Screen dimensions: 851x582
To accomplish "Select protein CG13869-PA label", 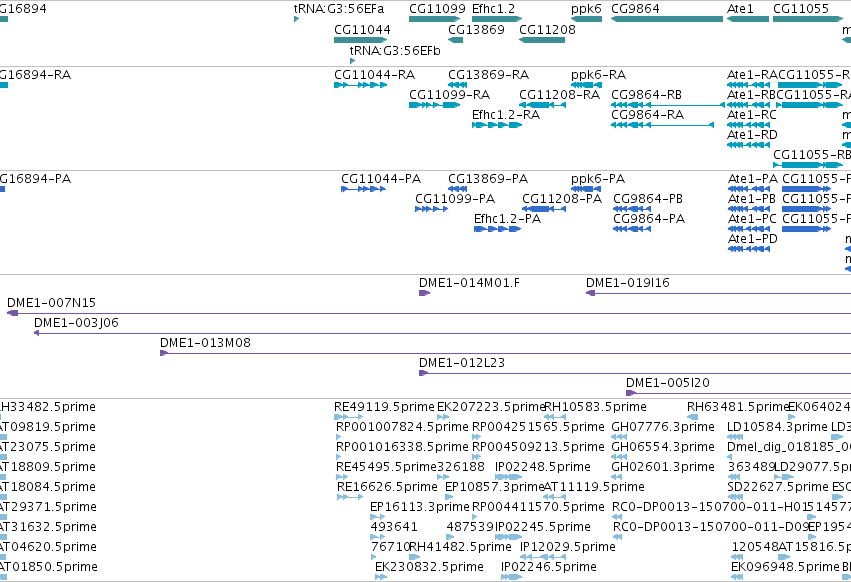I will pos(488,179).
